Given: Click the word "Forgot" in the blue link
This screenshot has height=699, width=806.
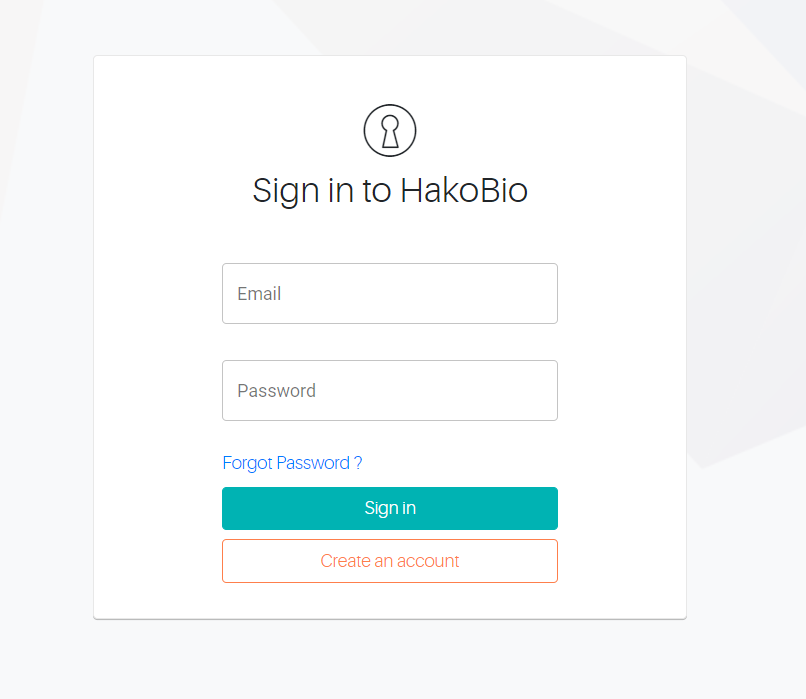Looking at the screenshot, I should pyautogui.click(x=247, y=463).
